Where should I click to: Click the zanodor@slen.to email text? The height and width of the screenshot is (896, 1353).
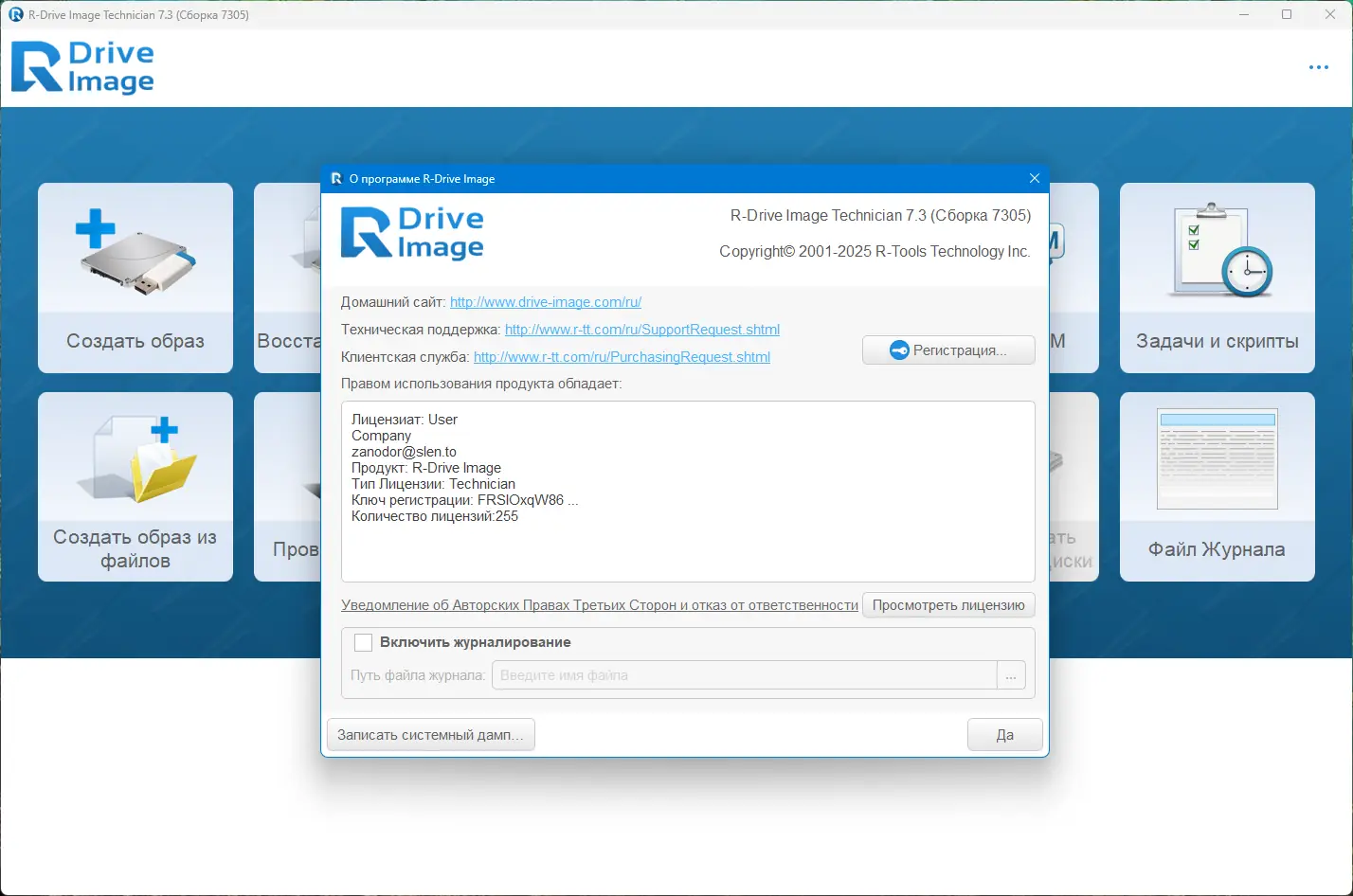tap(404, 452)
